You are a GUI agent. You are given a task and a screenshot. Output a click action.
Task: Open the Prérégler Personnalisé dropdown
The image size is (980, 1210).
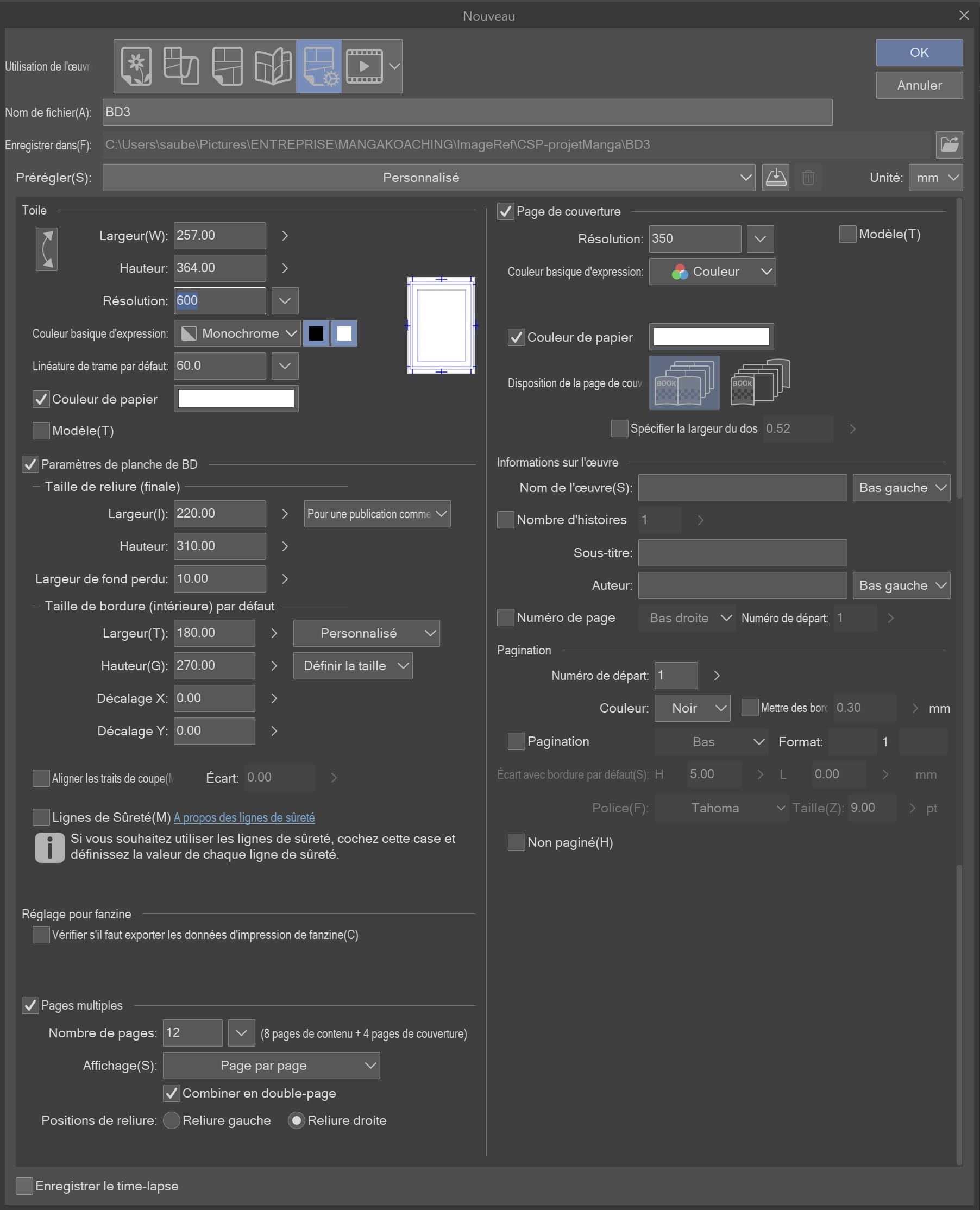tap(429, 177)
